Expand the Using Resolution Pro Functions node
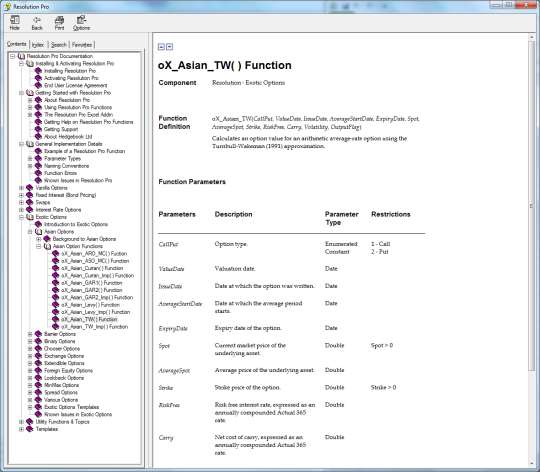540x472 pixels. (x=30, y=107)
